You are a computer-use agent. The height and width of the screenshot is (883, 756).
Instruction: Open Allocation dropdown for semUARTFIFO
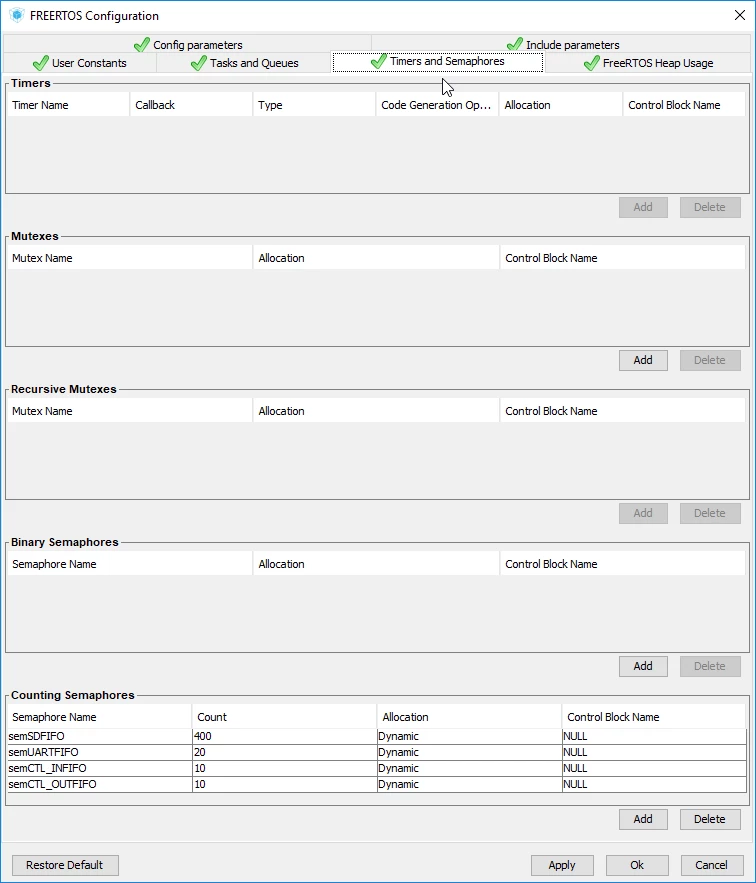[469, 752]
